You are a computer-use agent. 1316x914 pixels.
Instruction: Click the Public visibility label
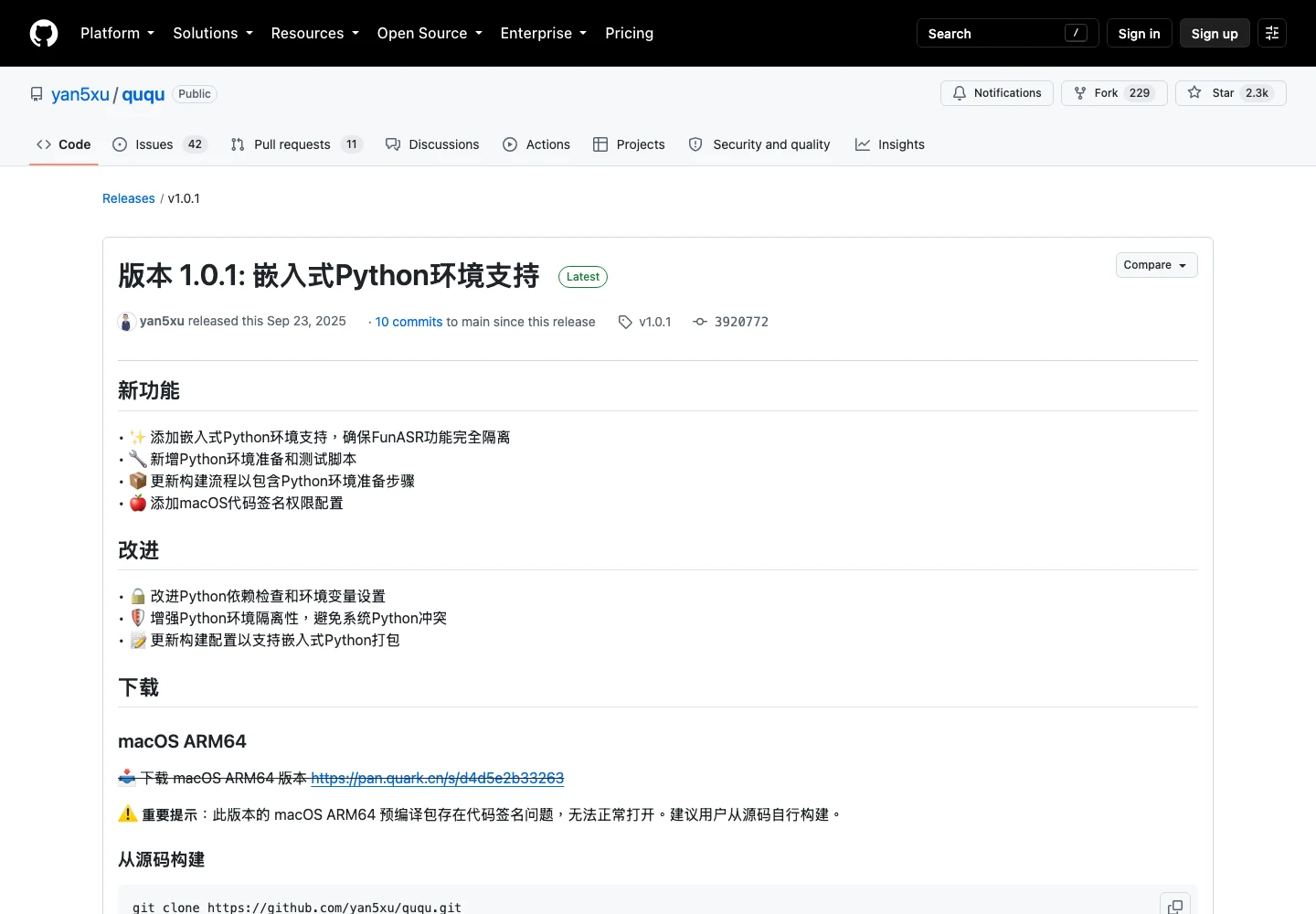tap(195, 94)
